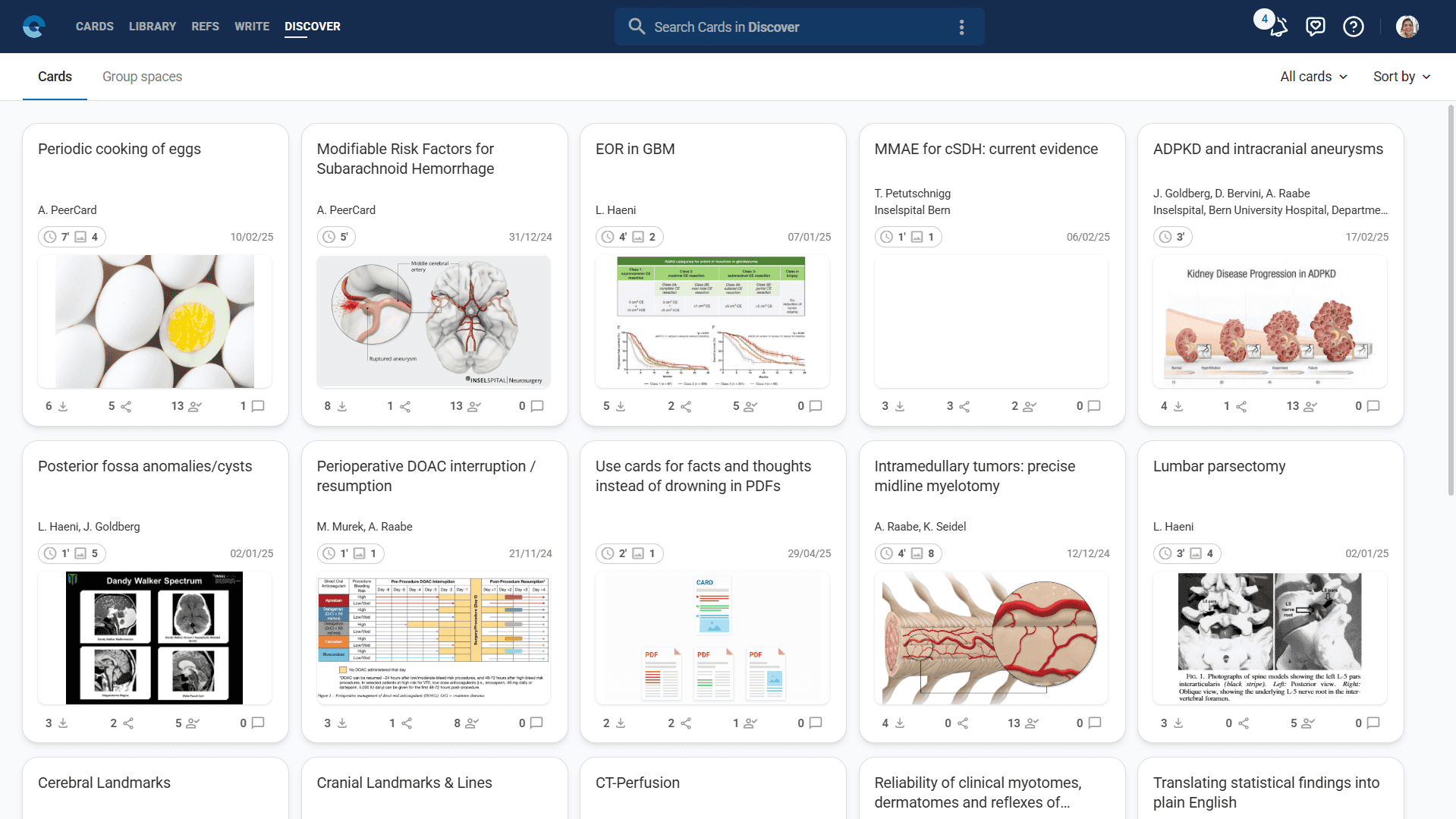Open user profile avatar menu

[1407, 27]
